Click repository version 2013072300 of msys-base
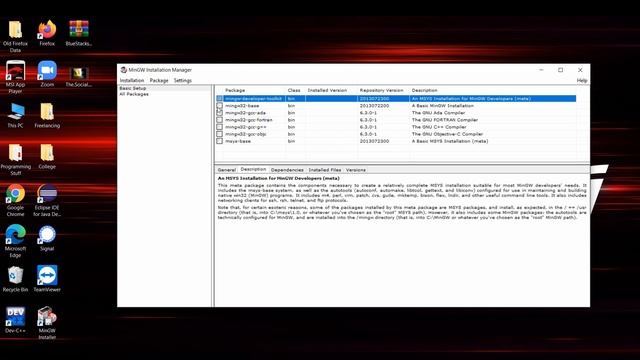640x360 pixels. tap(374, 141)
